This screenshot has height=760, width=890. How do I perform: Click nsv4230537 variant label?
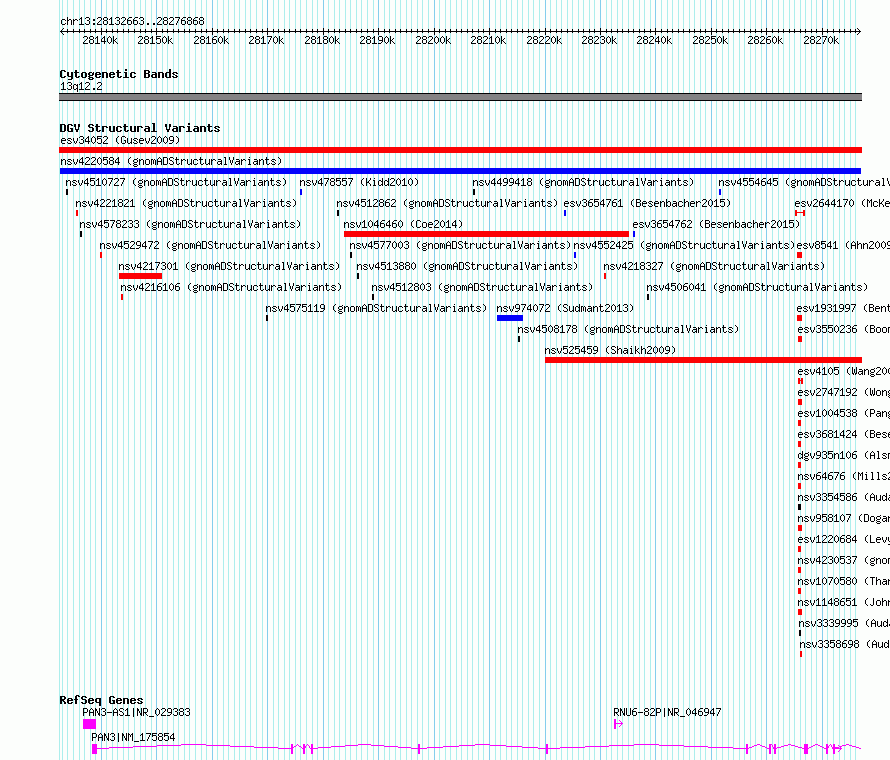click(843, 560)
